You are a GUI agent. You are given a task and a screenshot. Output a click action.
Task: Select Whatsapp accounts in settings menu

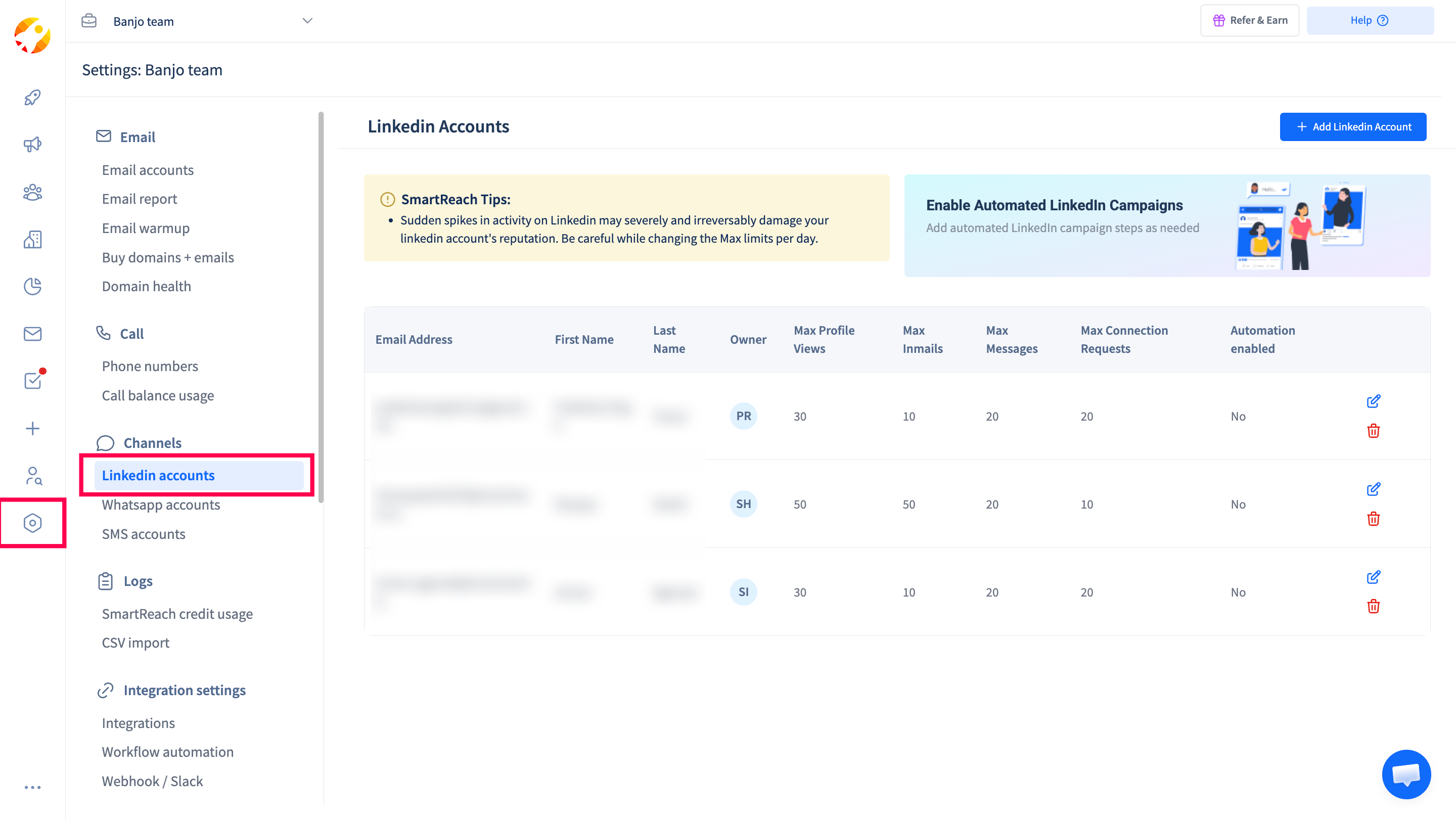click(x=161, y=505)
